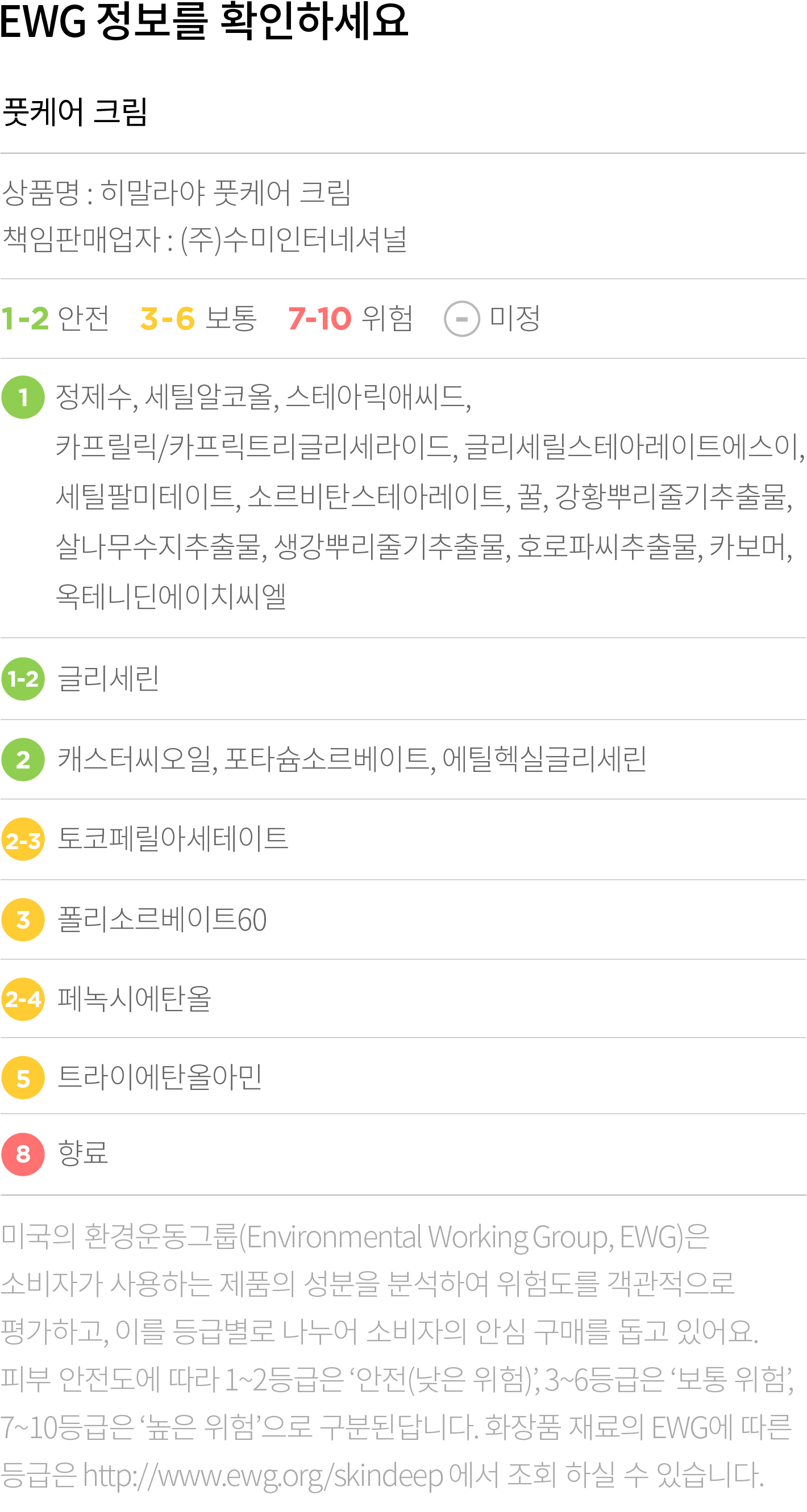Open the ewg.org/skindeep URL
The width and height of the screenshot is (807, 1512).
coord(263,1475)
